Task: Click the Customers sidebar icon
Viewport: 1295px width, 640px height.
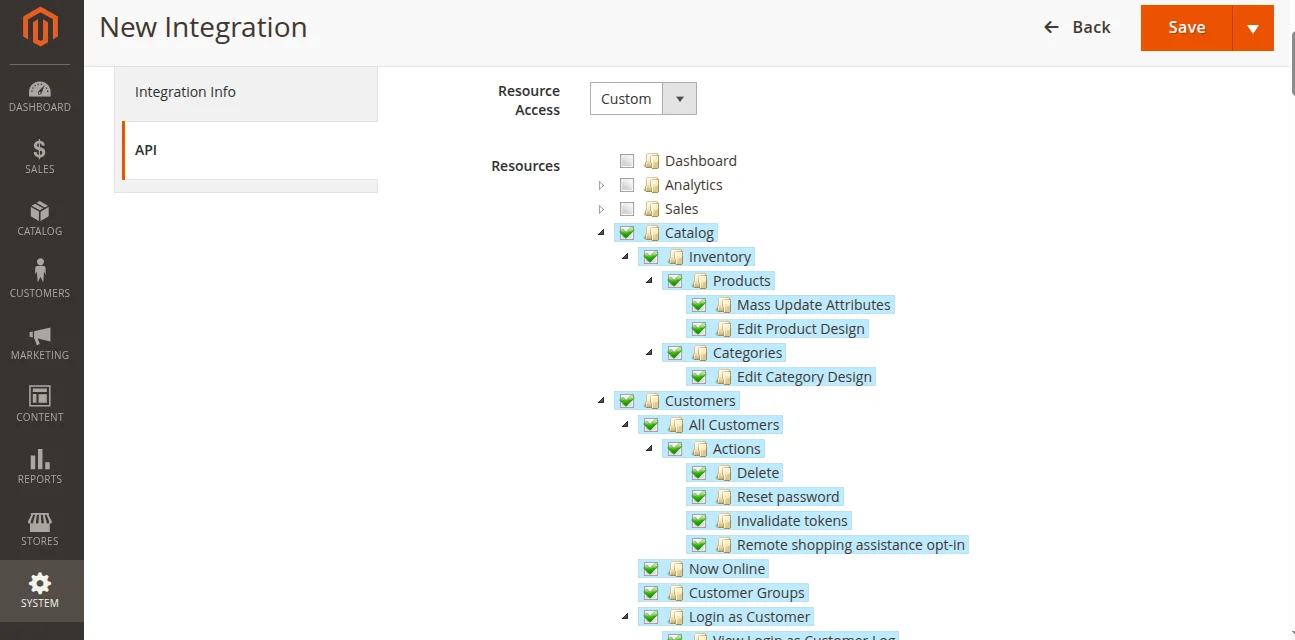Action: (40, 282)
